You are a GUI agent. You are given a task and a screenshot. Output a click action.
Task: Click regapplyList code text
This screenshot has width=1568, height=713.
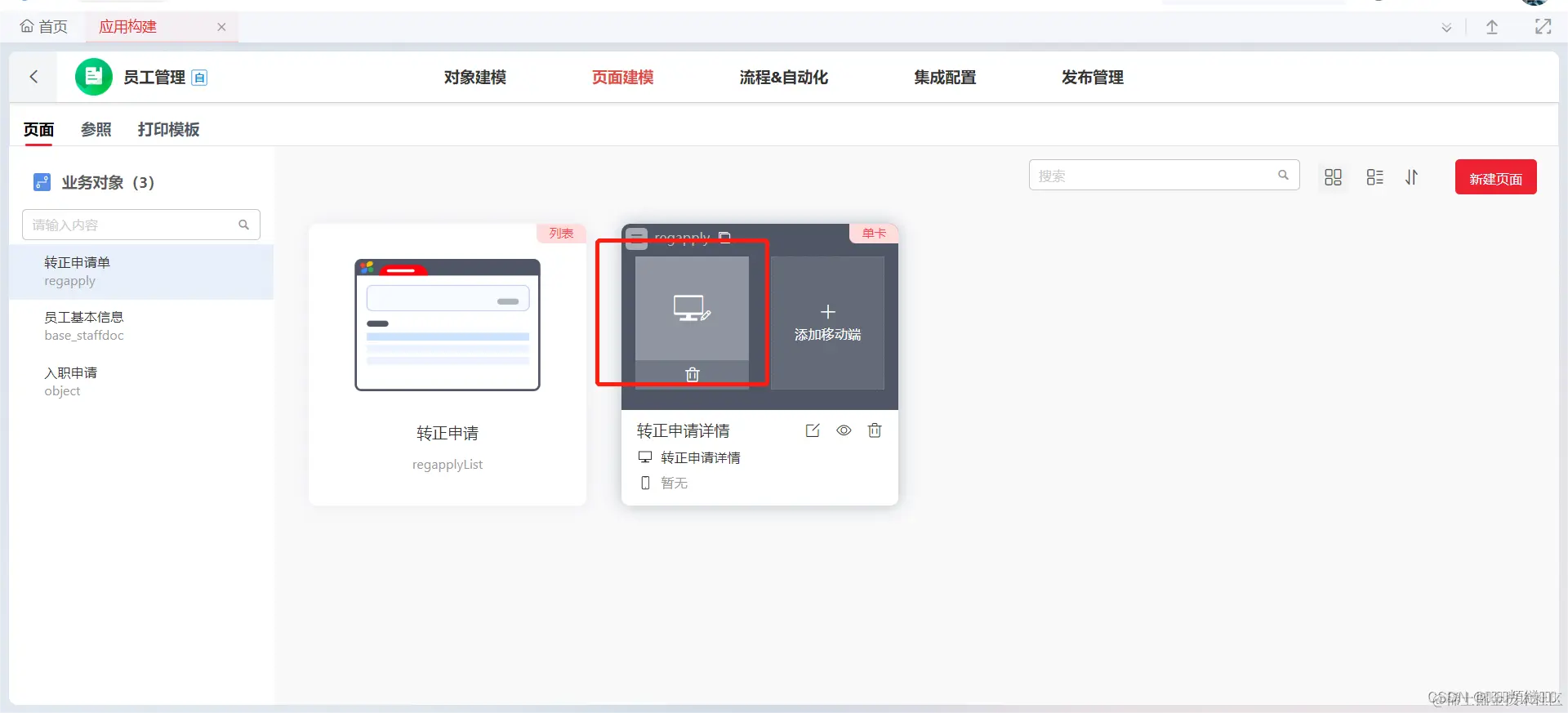click(x=448, y=465)
